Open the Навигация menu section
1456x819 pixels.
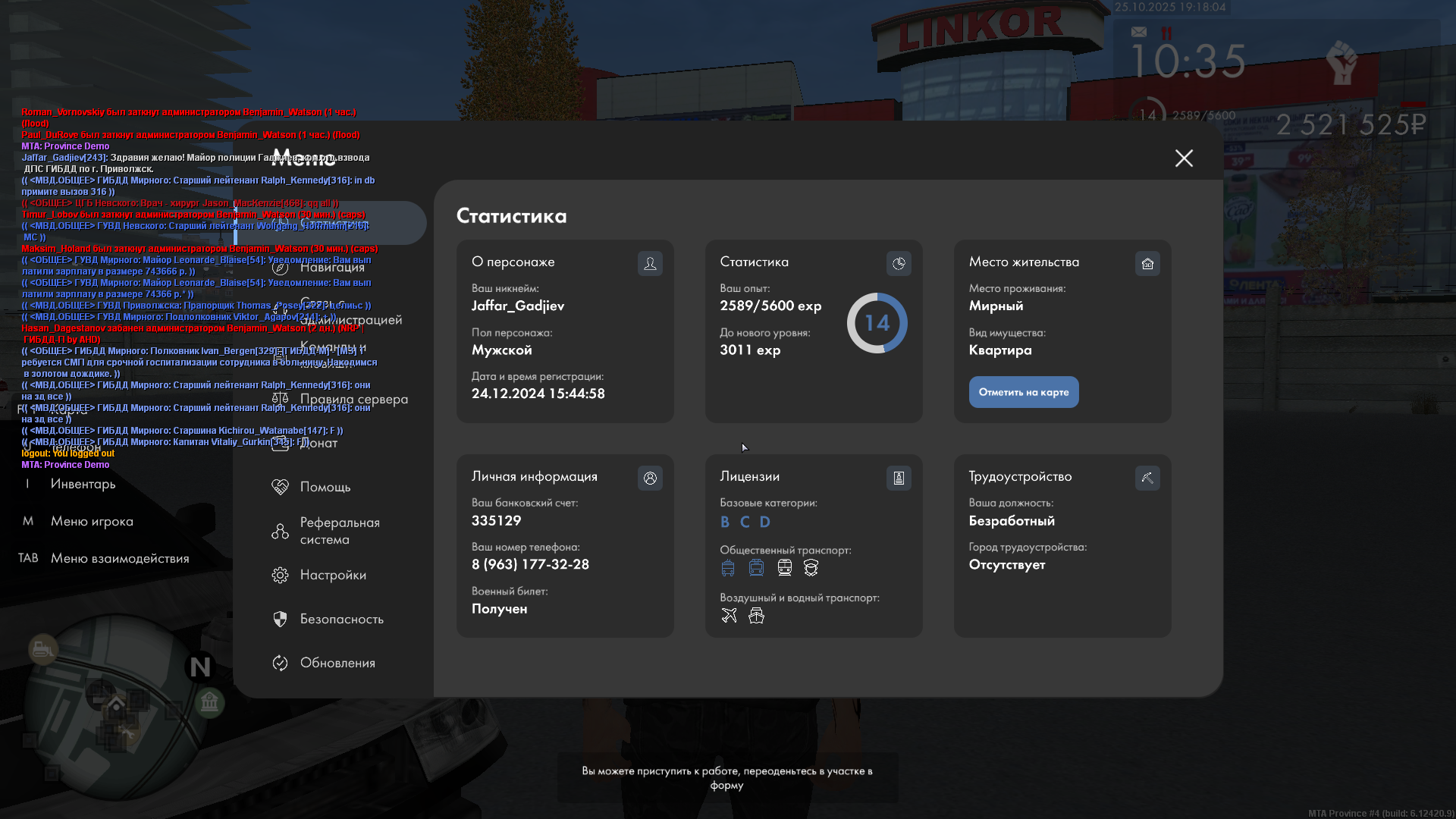click(x=332, y=267)
